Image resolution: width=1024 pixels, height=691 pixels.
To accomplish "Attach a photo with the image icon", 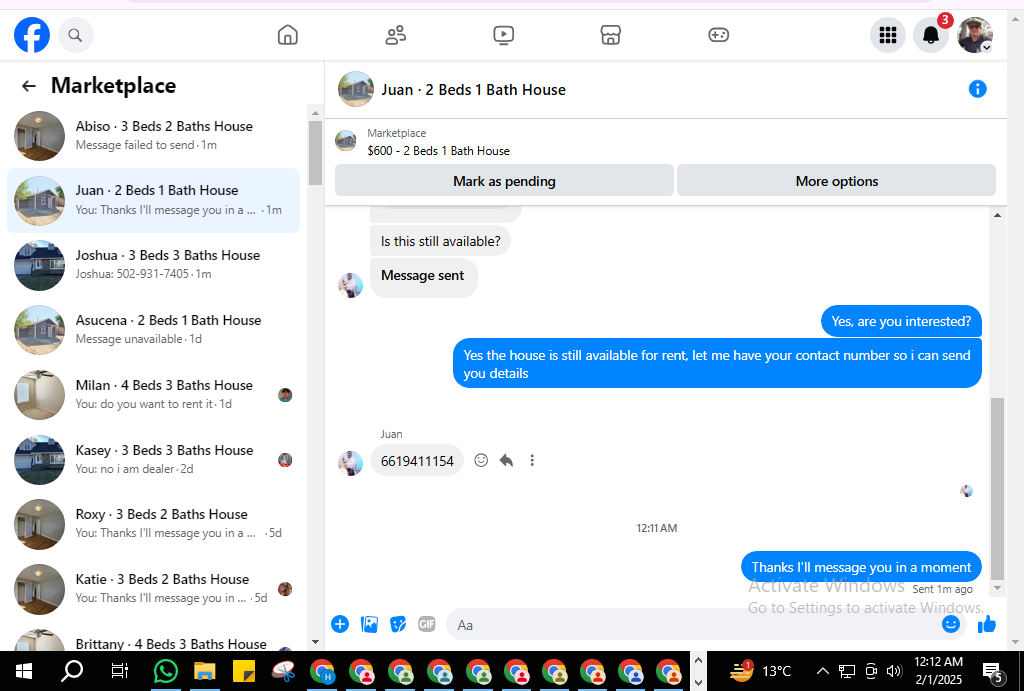I will coord(369,624).
